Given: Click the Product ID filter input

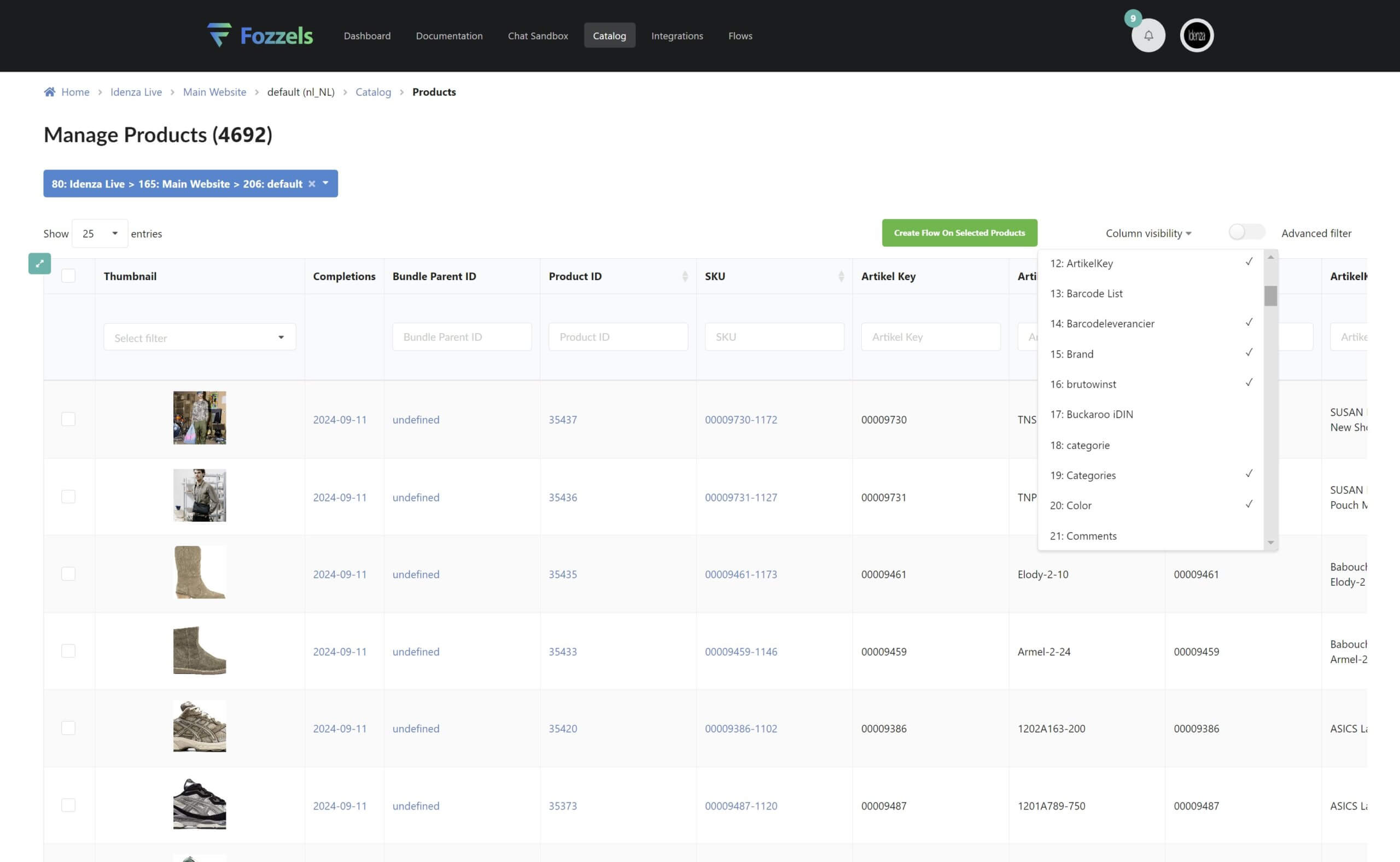Looking at the screenshot, I should pyautogui.click(x=618, y=337).
